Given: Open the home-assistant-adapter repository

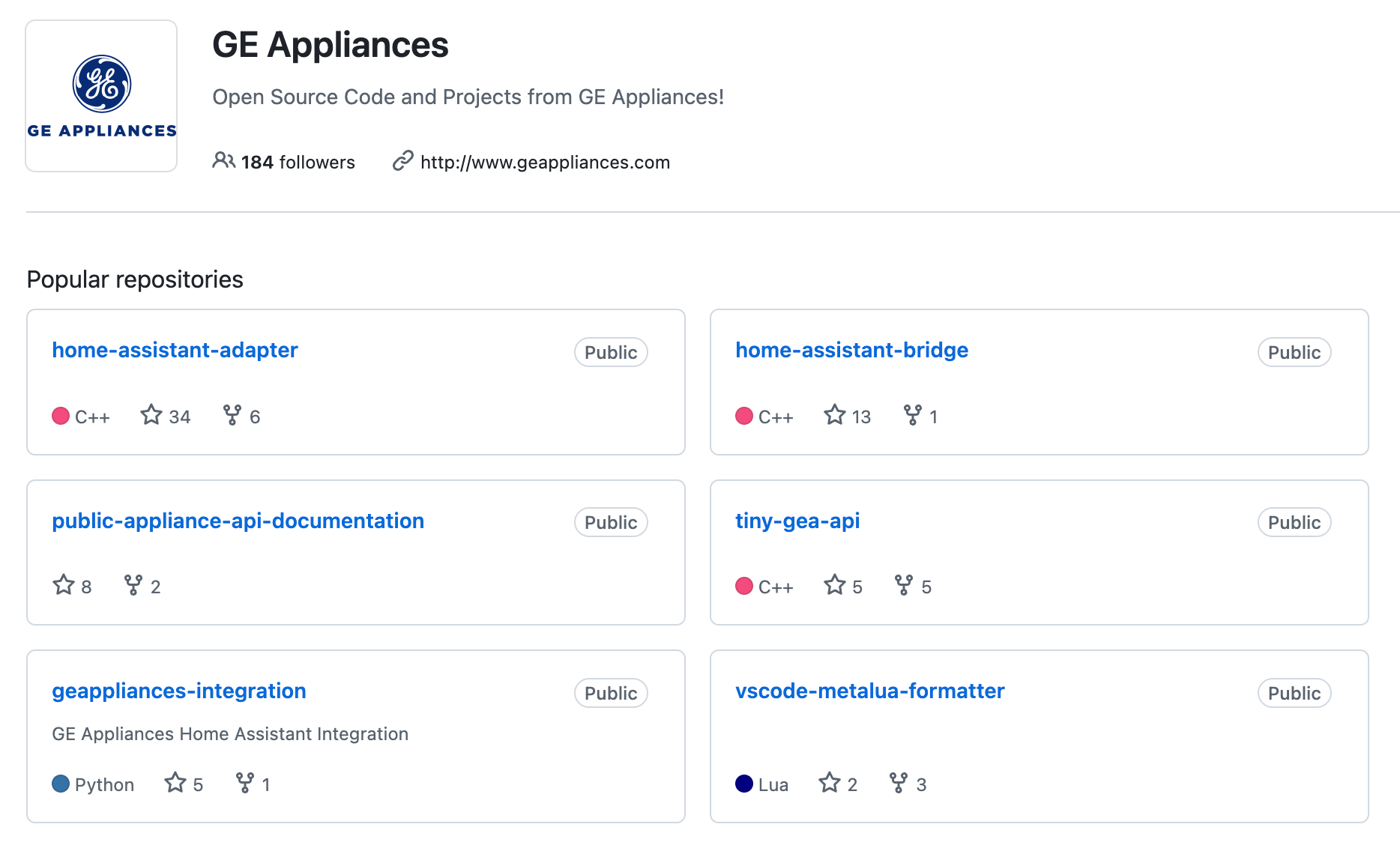Looking at the screenshot, I should [175, 350].
